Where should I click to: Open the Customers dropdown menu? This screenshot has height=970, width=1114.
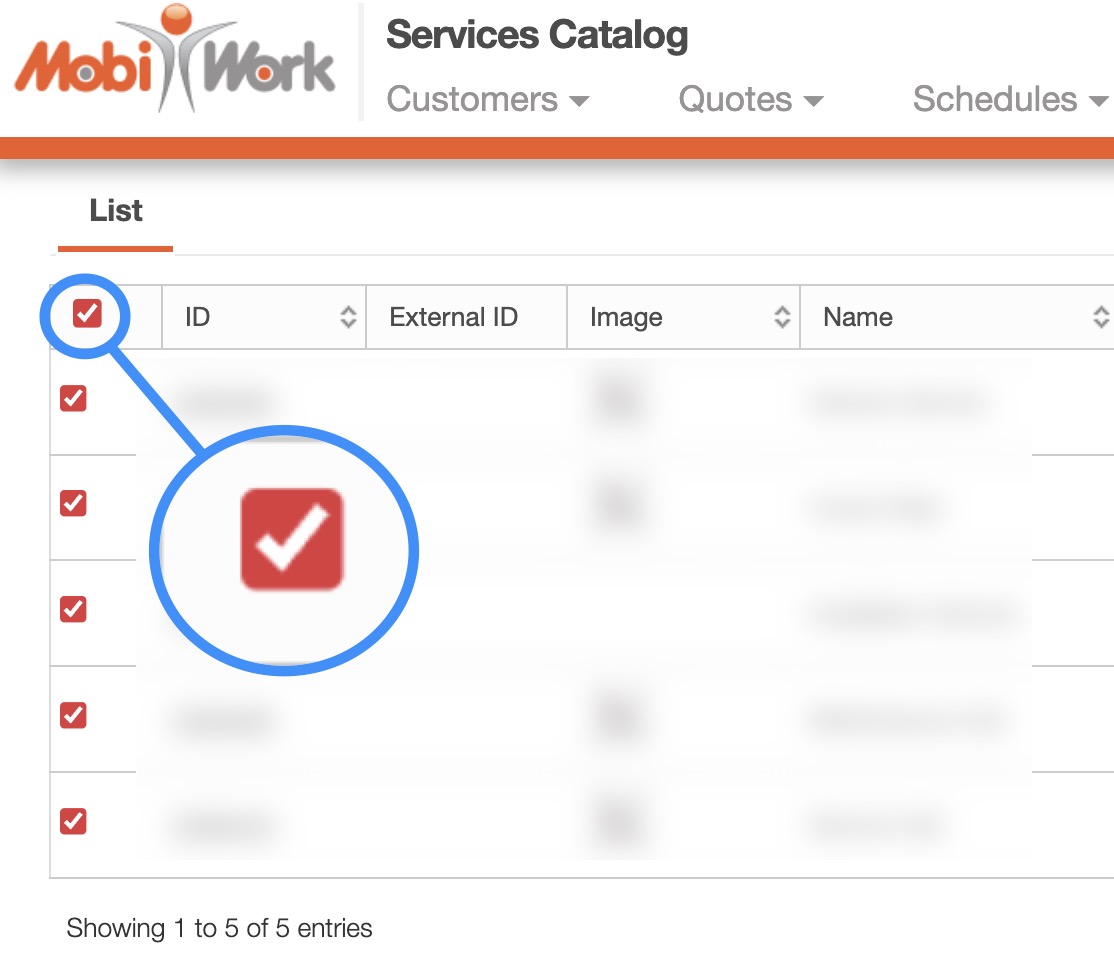pos(488,100)
